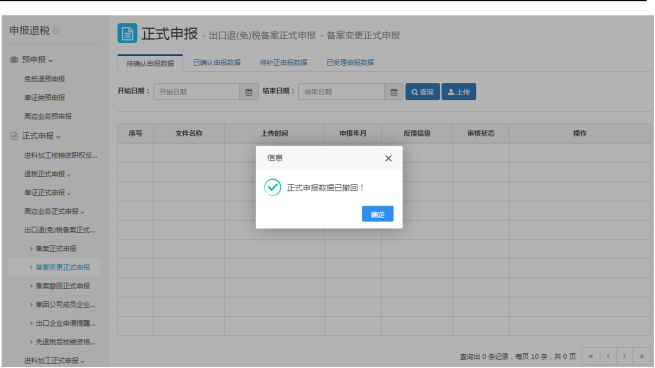The width and height of the screenshot is (655, 368).
Task: Open 单证类预申报 in the sidebar
Action: pos(44,98)
